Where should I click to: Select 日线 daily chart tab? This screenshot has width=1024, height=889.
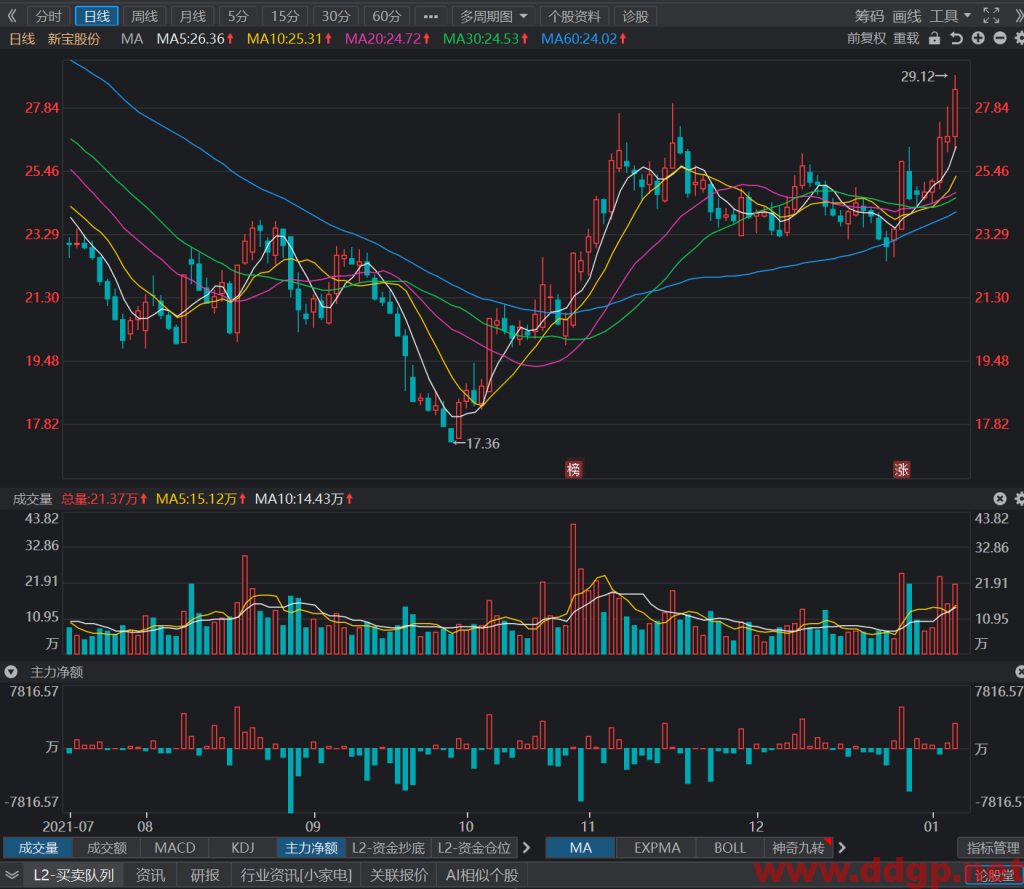coord(97,16)
